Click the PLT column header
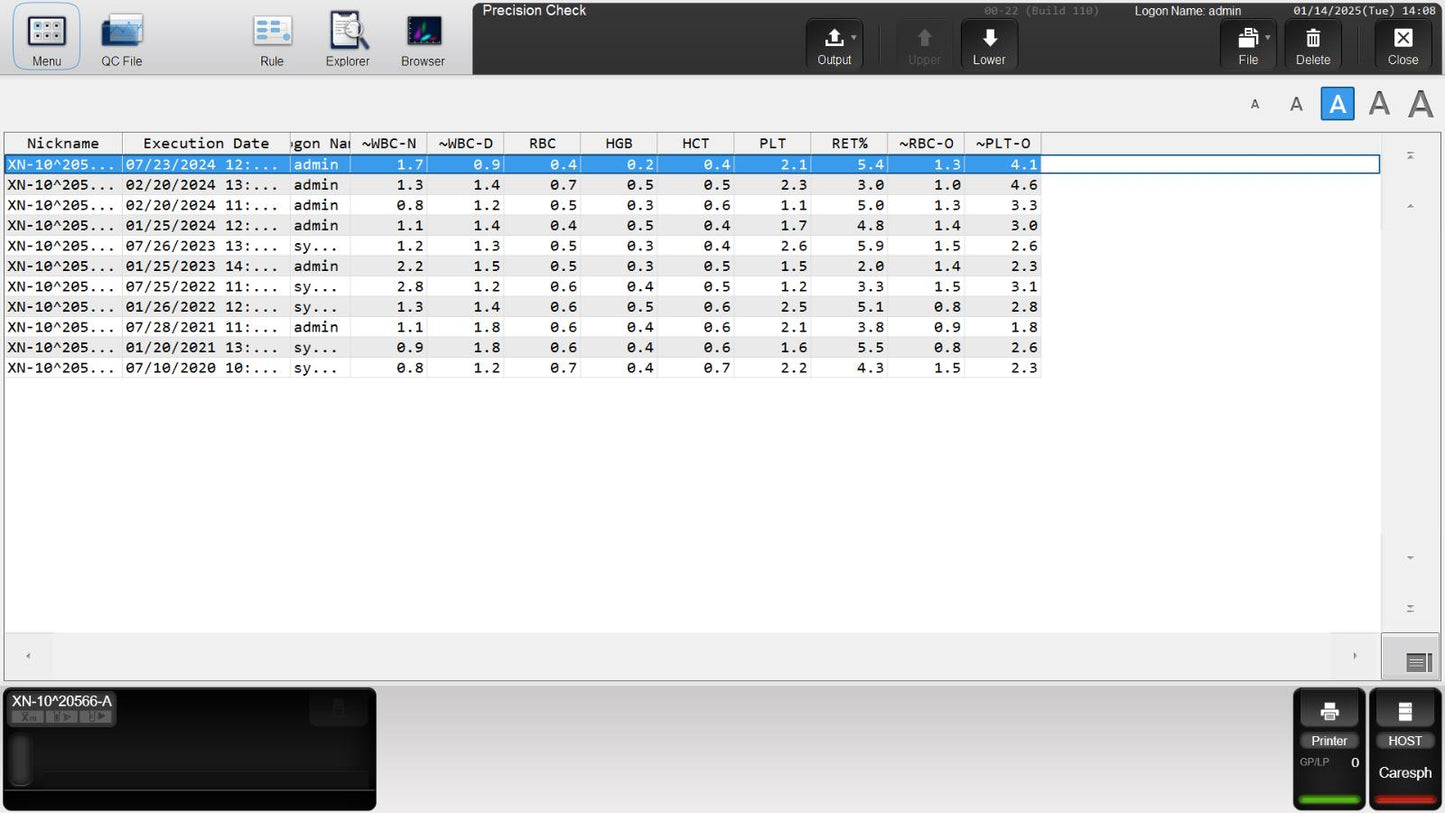Screen dimensions: 1445x813 [x=772, y=144]
